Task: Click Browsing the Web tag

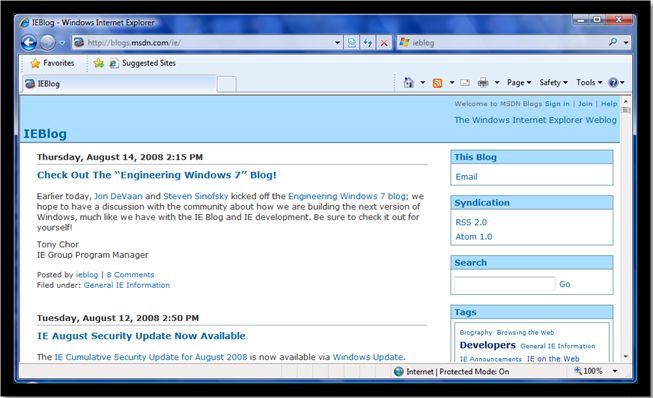Action: click(525, 332)
